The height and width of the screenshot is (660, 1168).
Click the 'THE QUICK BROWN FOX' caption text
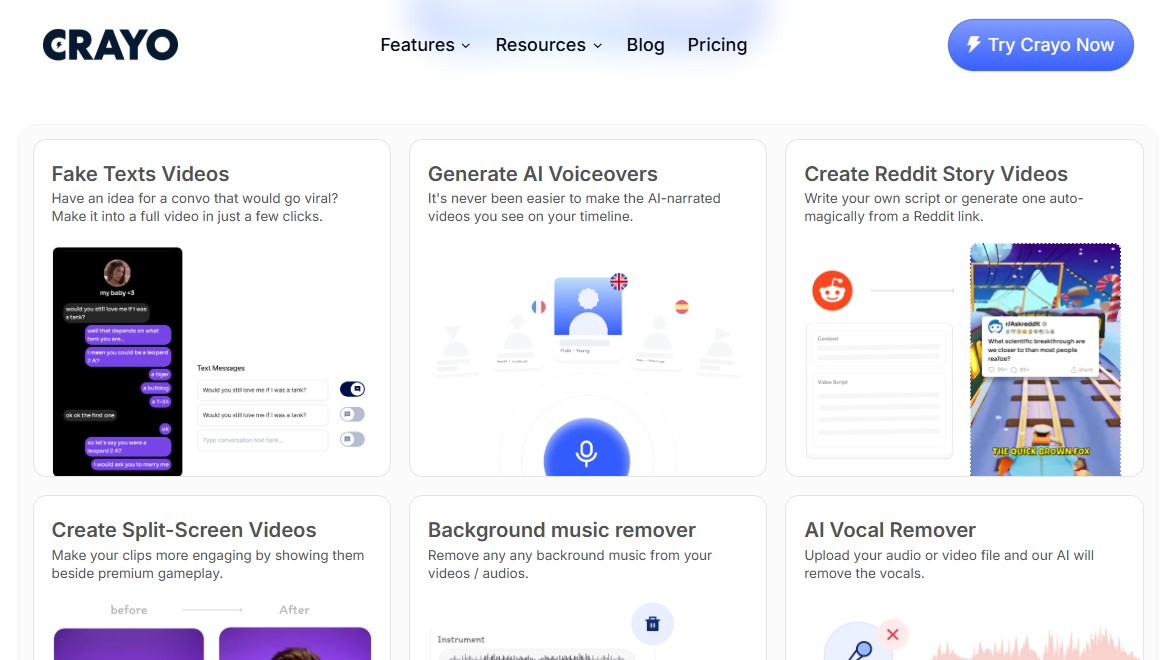(x=1041, y=451)
